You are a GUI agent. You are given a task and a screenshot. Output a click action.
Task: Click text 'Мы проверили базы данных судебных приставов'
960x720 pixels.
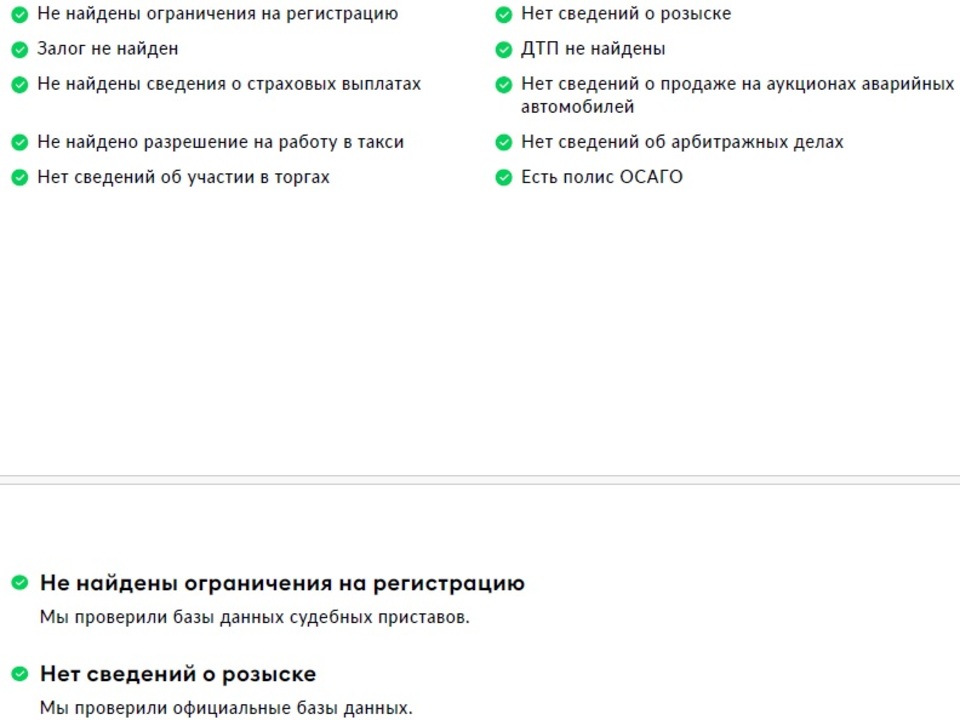(254, 617)
